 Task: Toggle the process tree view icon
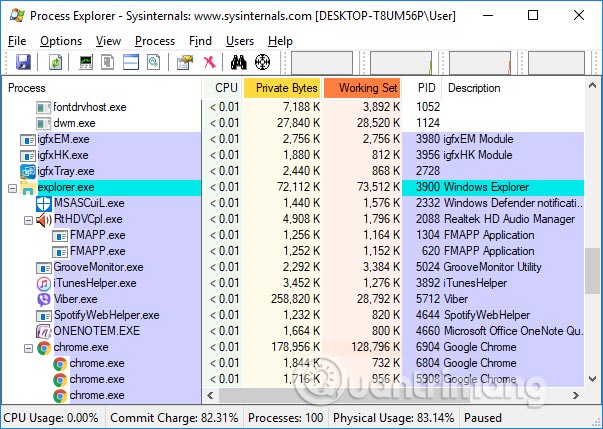click(108, 62)
